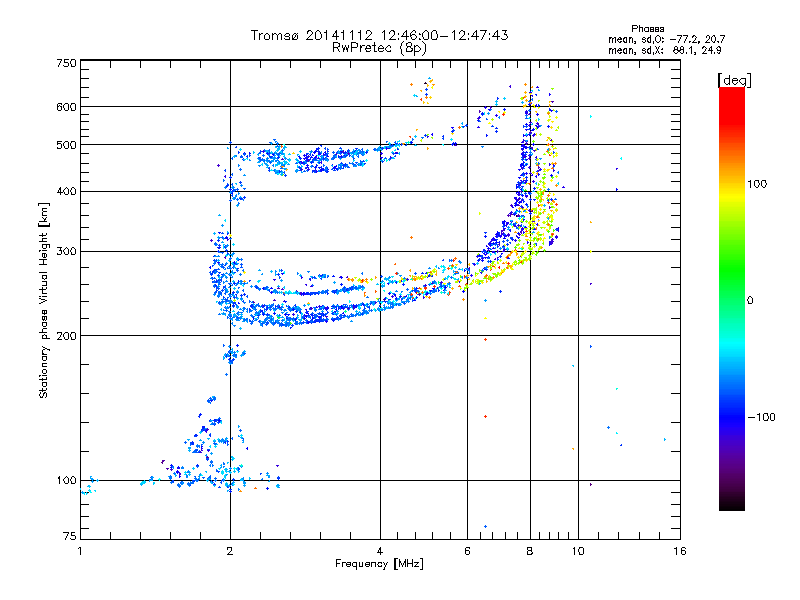The image size is (800, 600).
Task: Click the x-axis tick label '2'
Action: pyautogui.click(x=230, y=551)
